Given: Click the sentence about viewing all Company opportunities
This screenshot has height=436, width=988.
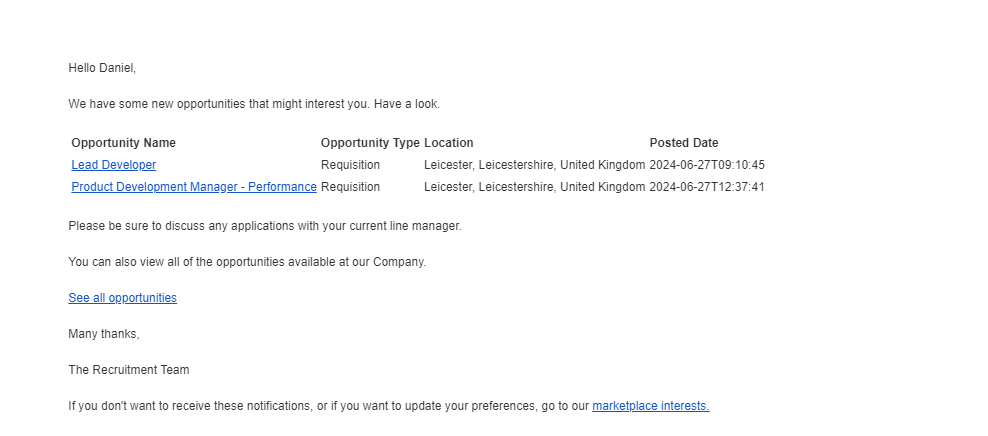Looking at the screenshot, I should tap(247, 261).
